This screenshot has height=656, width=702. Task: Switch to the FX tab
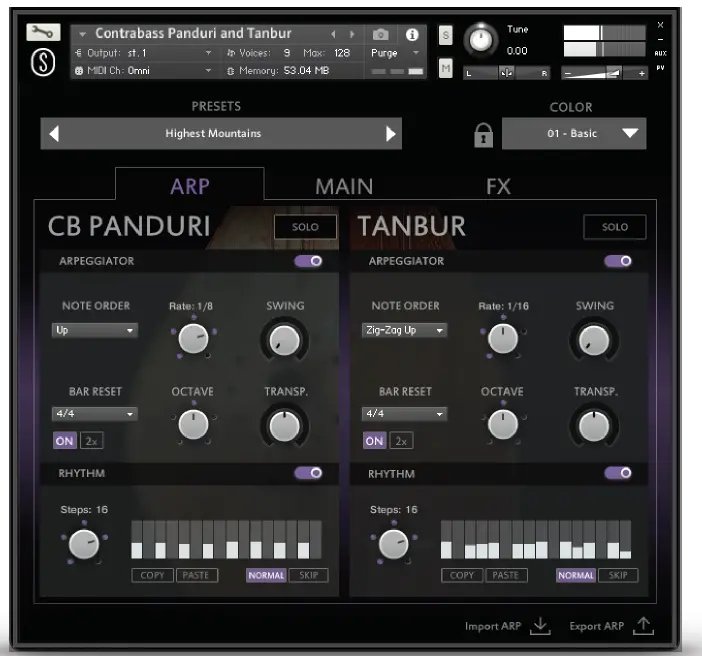coord(498,186)
